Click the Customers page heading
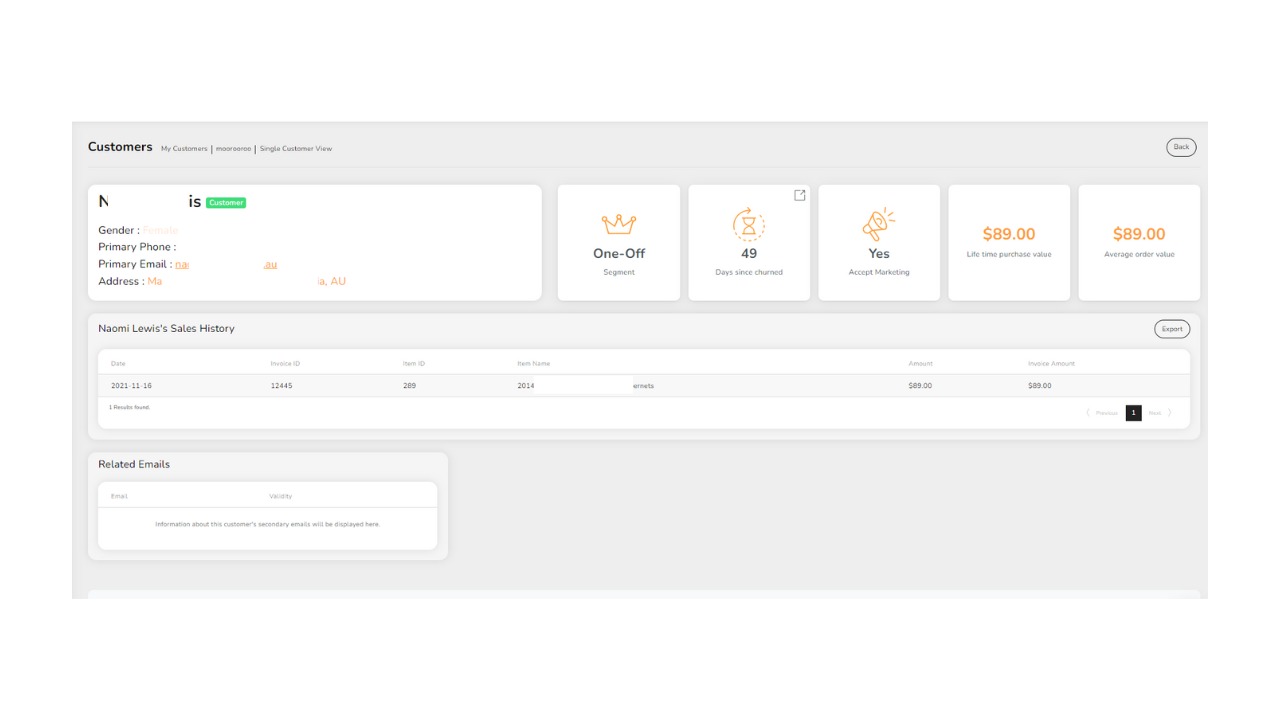Viewport: 1280px width, 720px height. click(x=120, y=147)
